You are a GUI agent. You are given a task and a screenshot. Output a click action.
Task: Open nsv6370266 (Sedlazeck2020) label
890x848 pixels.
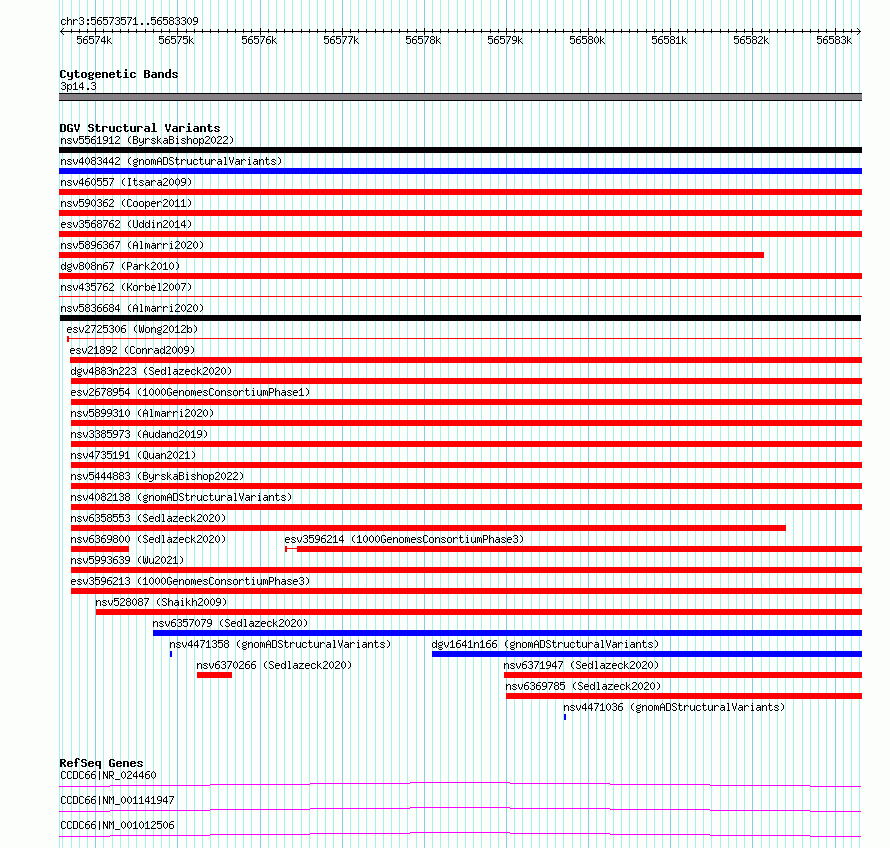274,665
